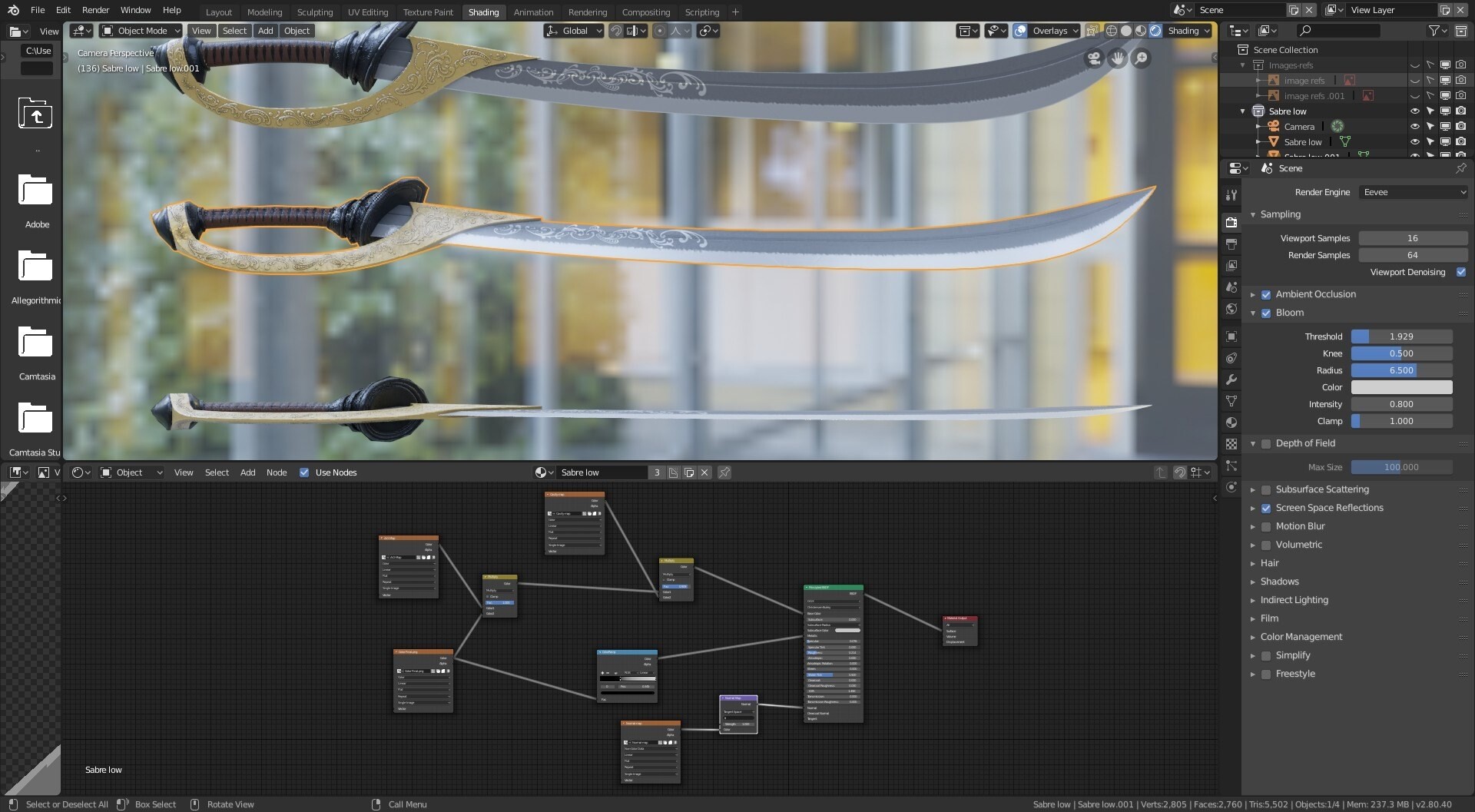Select the Render Properties icon in properties sidebar
1475x812 pixels.
click(x=1232, y=221)
